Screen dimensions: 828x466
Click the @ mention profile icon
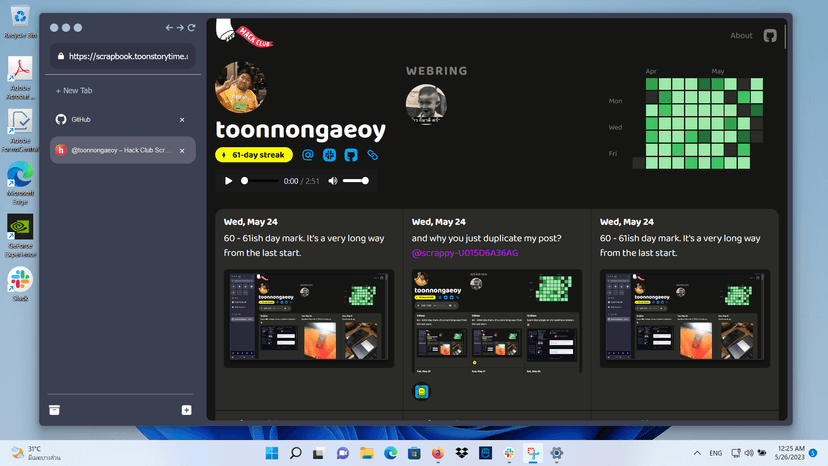[x=308, y=155]
